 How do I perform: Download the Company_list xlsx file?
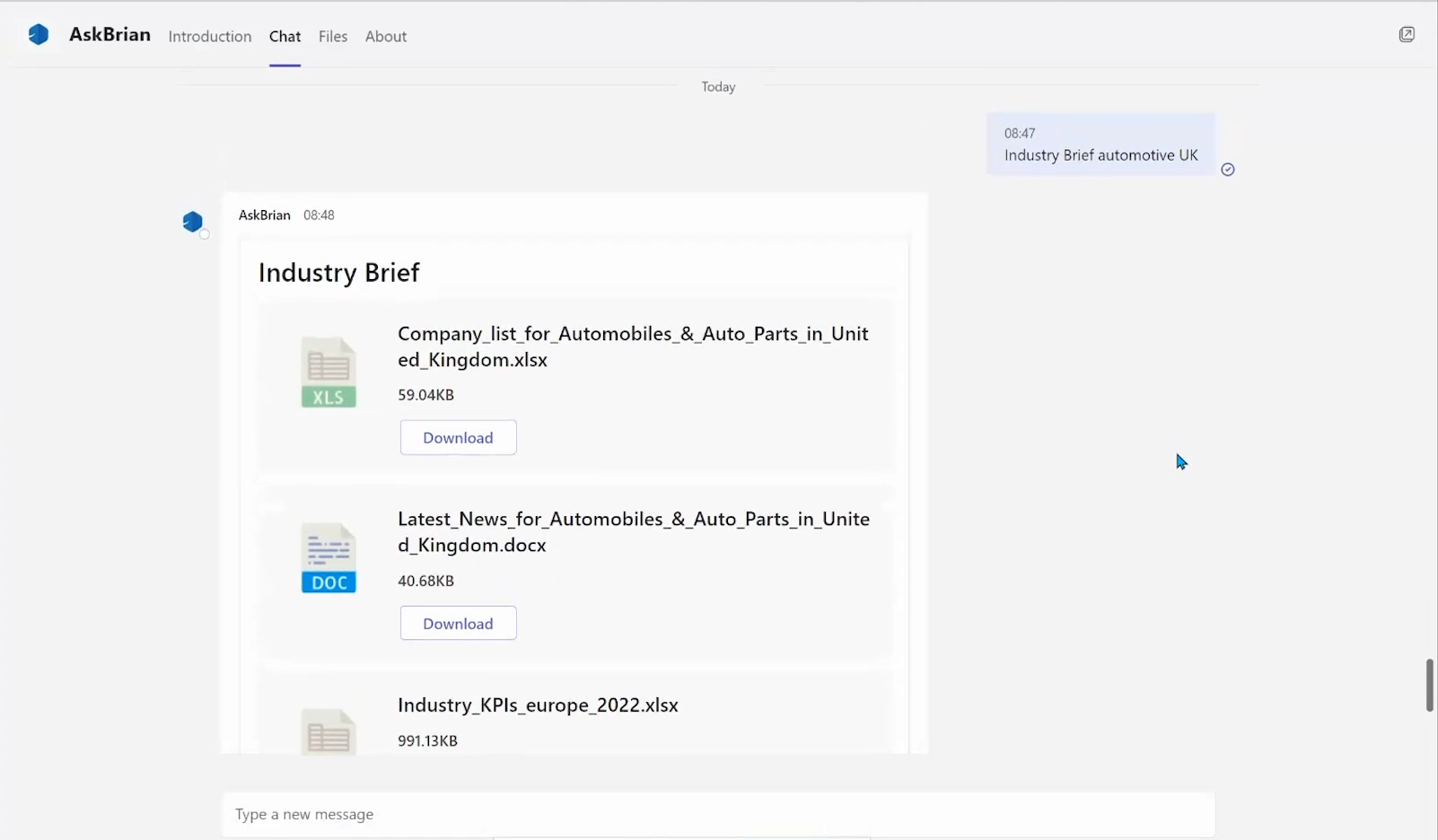459,437
